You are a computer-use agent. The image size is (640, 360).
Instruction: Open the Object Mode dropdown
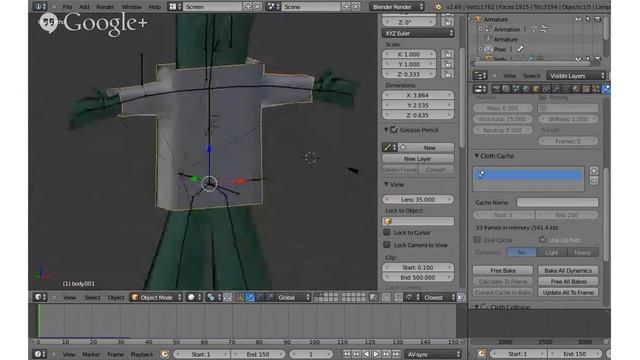tap(156, 298)
